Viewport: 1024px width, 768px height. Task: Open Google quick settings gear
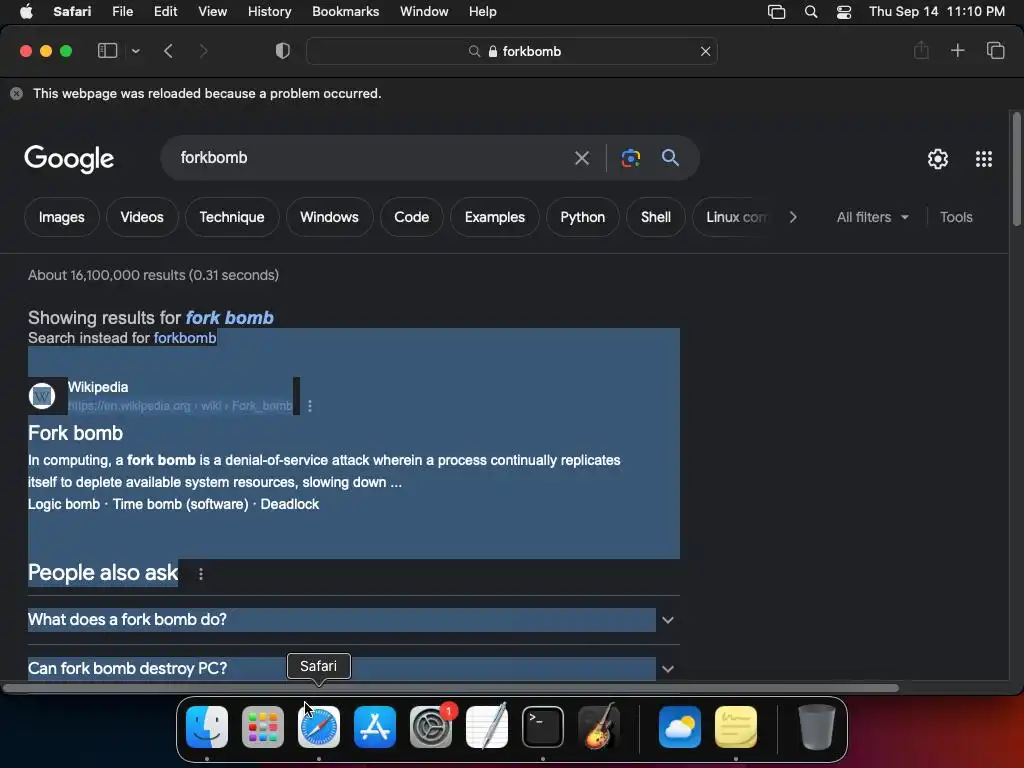[938, 159]
